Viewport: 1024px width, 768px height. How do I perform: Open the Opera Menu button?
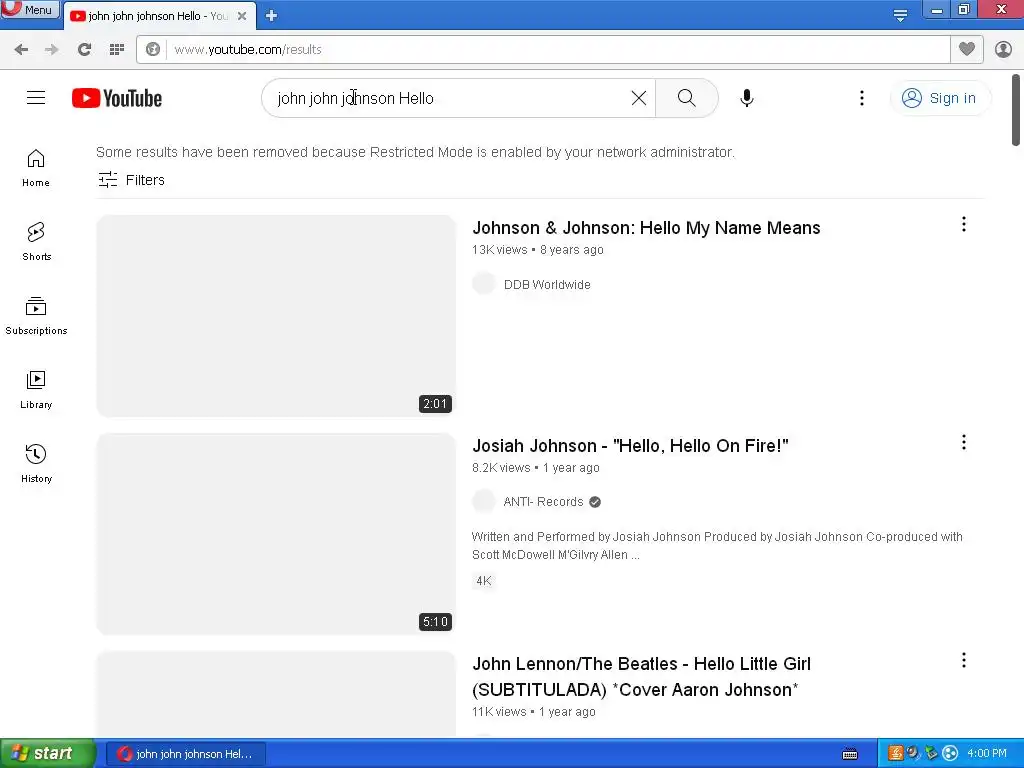pyautogui.click(x=30, y=10)
